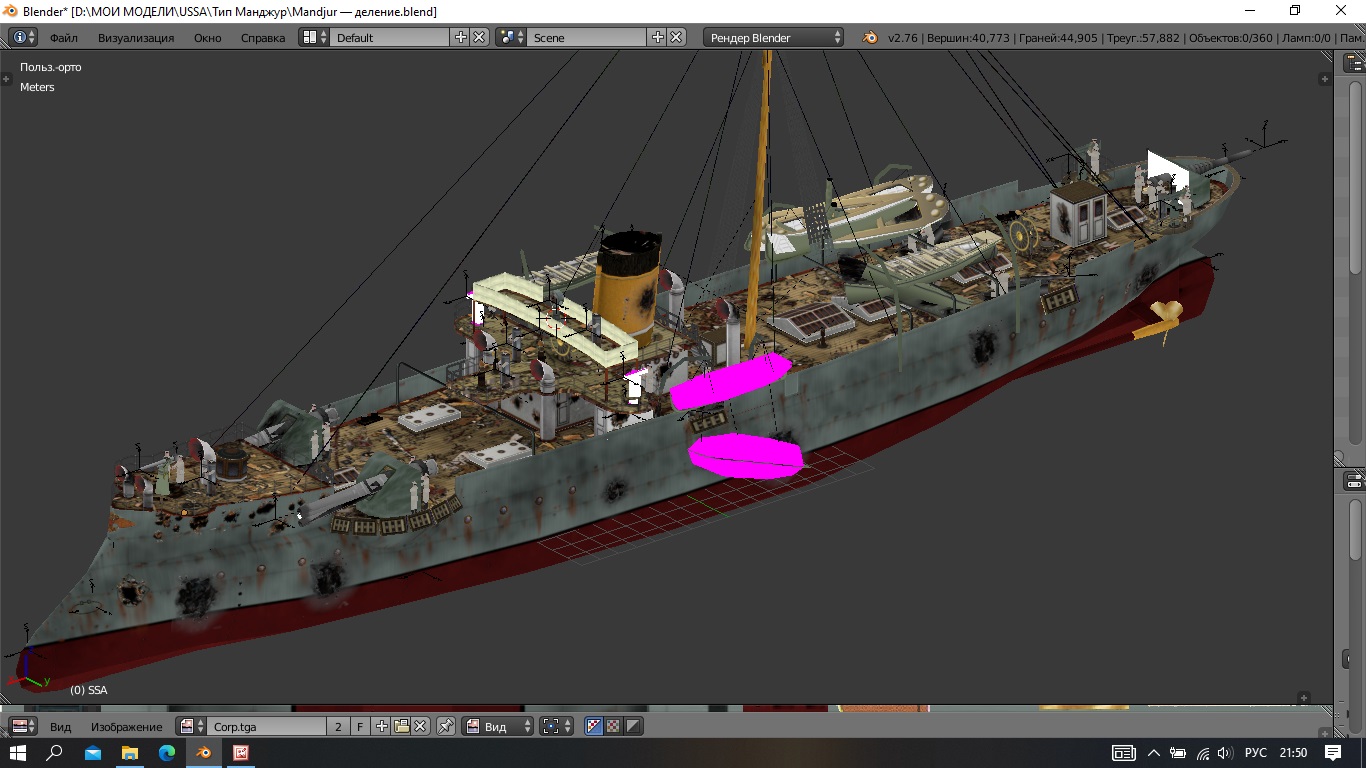Enable the color and alpha channel display
Screen dimensions: 1366x768
point(594,727)
